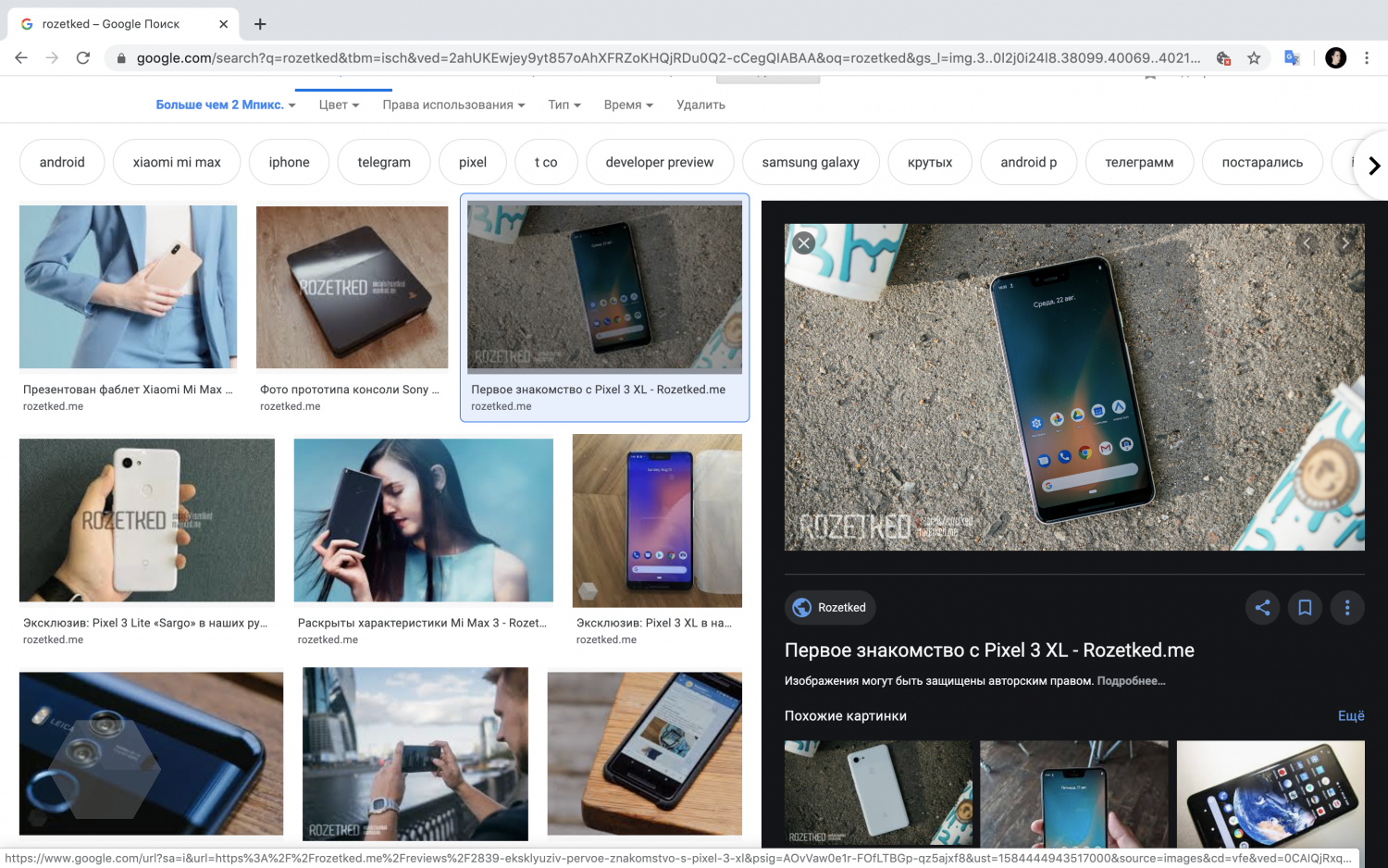Open the hand-held phone similar image
The image size is (1388, 868).
pos(1074,793)
